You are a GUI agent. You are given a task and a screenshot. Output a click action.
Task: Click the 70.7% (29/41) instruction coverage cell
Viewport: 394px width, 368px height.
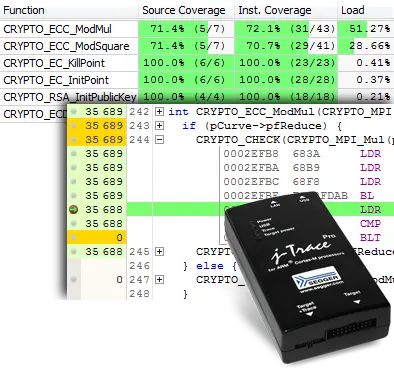click(x=286, y=46)
